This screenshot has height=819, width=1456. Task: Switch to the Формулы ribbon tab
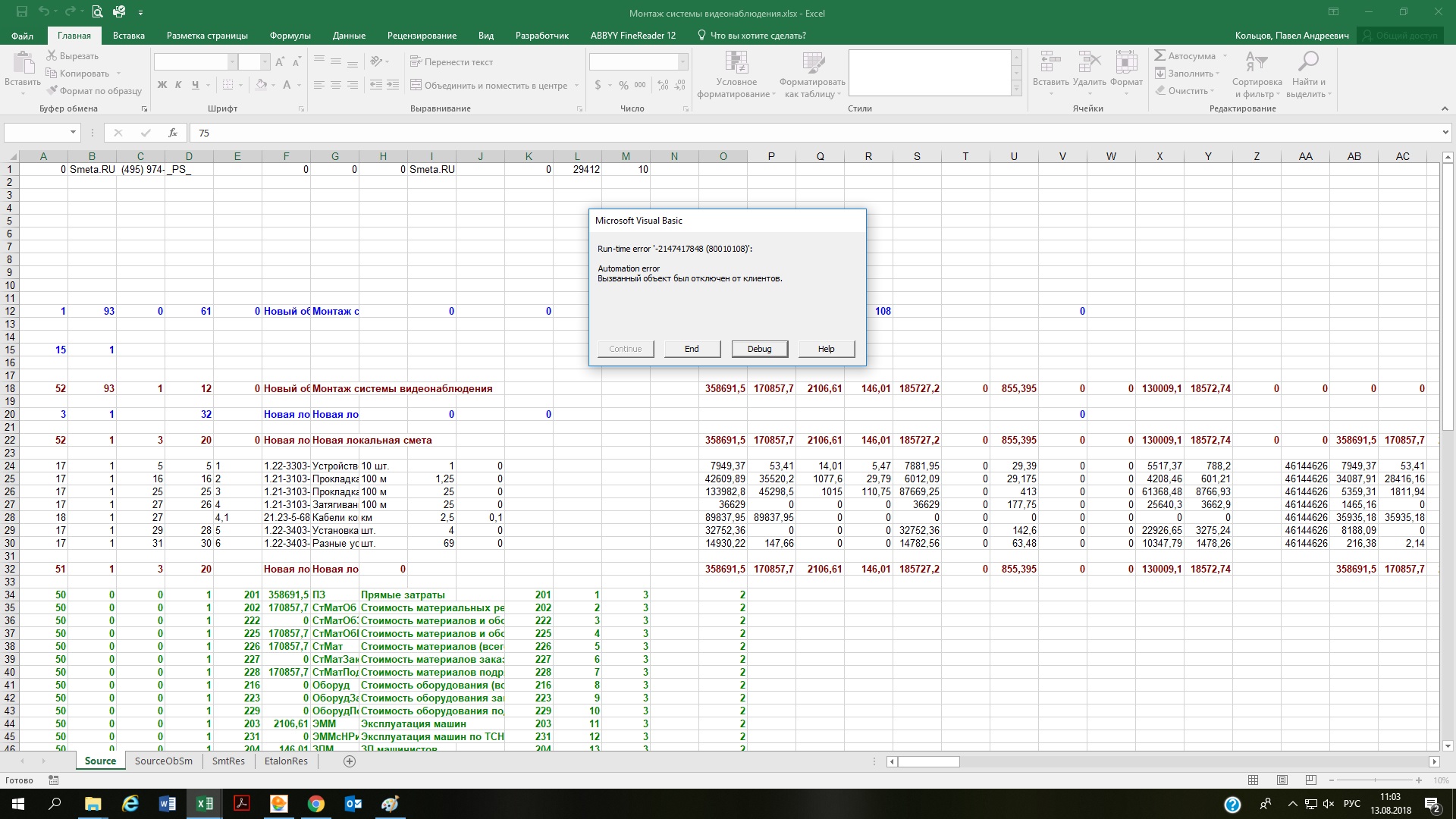coord(290,36)
